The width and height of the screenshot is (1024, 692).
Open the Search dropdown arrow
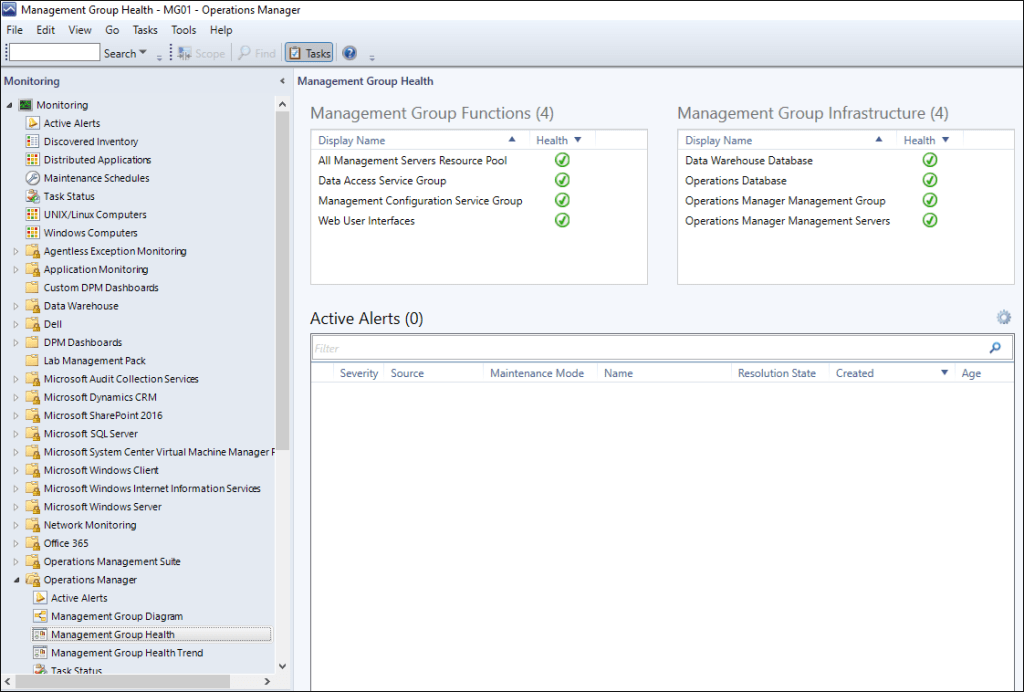143,52
